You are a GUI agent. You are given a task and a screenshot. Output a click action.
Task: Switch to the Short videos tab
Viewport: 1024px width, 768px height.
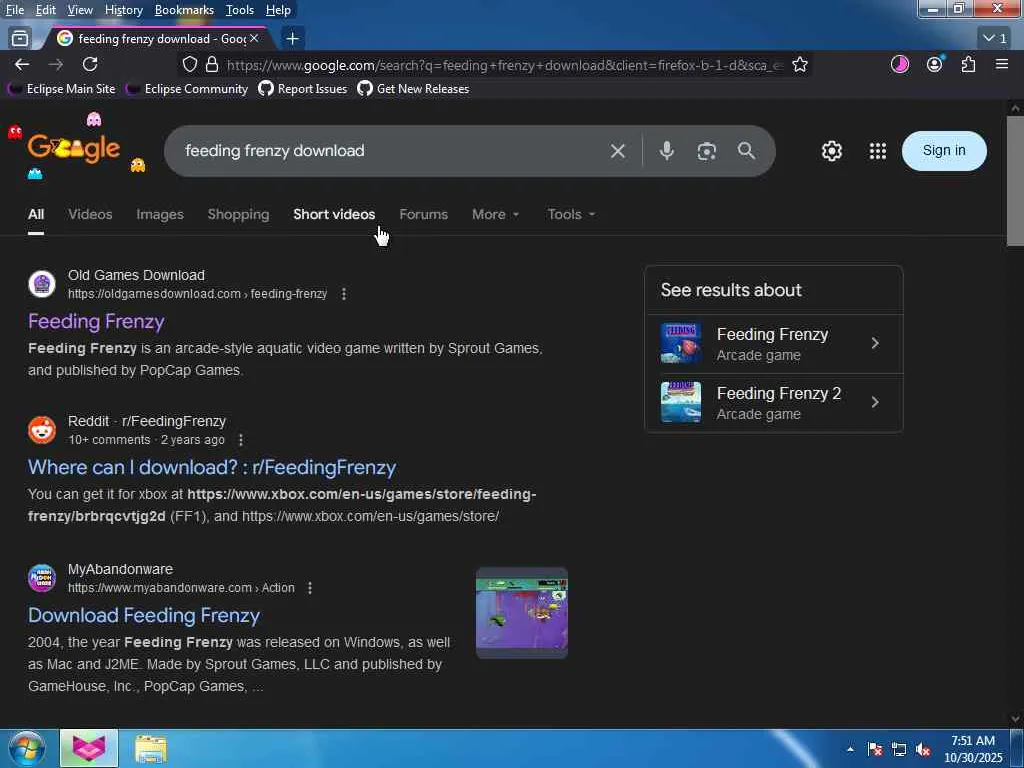click(x=334, y=214)
